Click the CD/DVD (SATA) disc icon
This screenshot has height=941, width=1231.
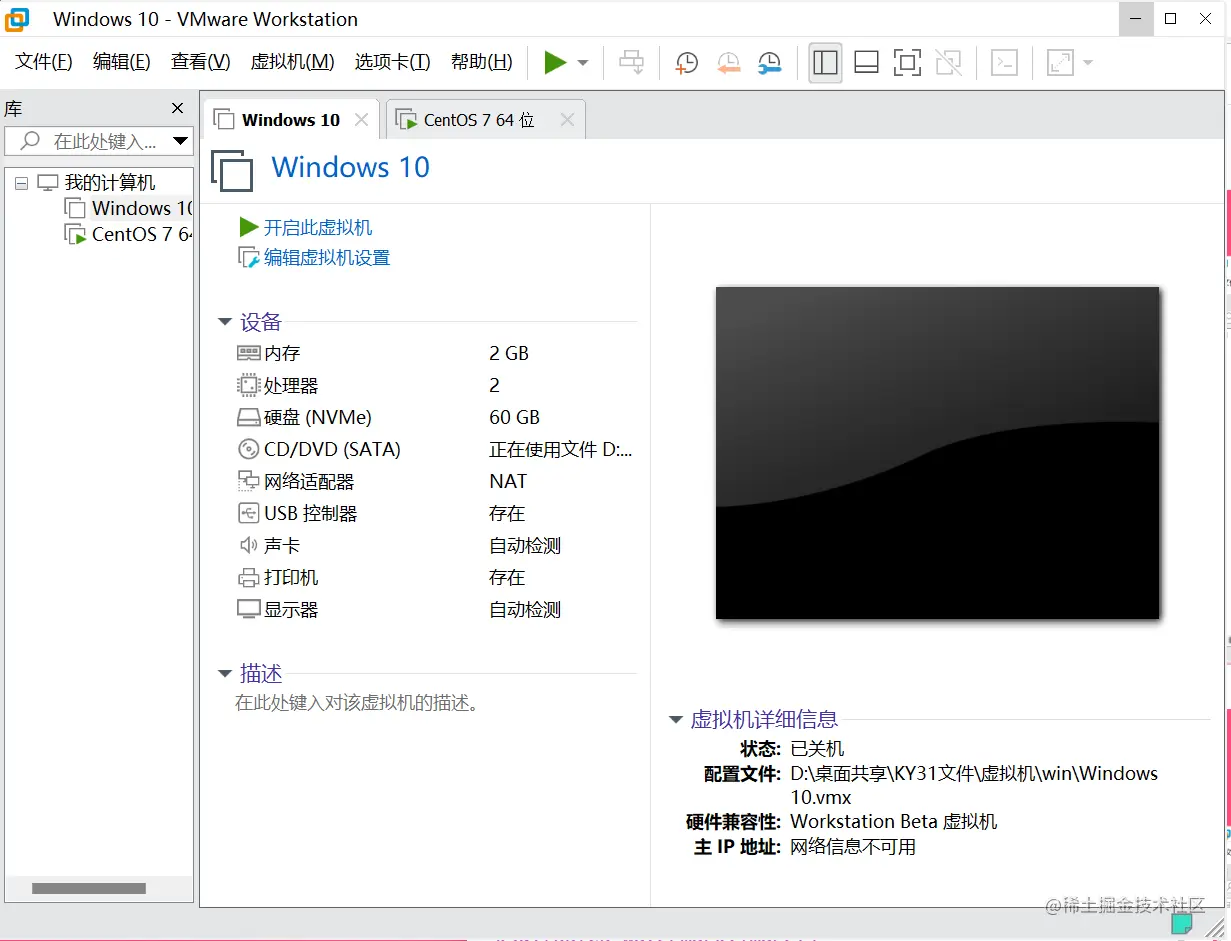click(x=248, y=449)
